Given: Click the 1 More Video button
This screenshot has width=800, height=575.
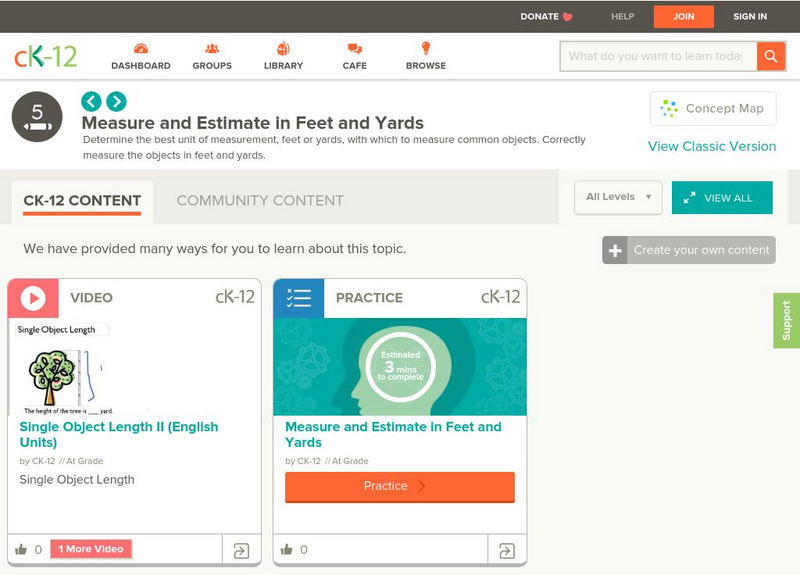Looking at the screenshot, I should pyautogui.click(x=91, y=549).
